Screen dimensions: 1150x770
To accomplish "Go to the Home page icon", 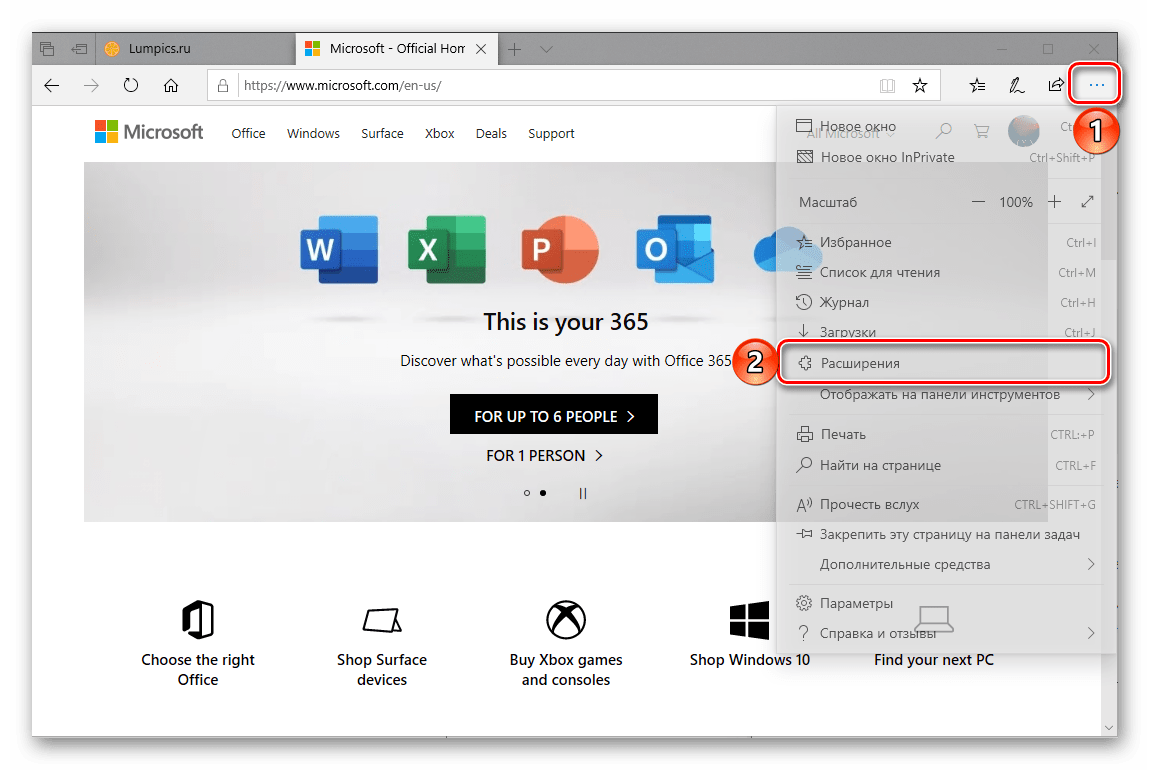I will pyautogui.click(x=171, y=86).
